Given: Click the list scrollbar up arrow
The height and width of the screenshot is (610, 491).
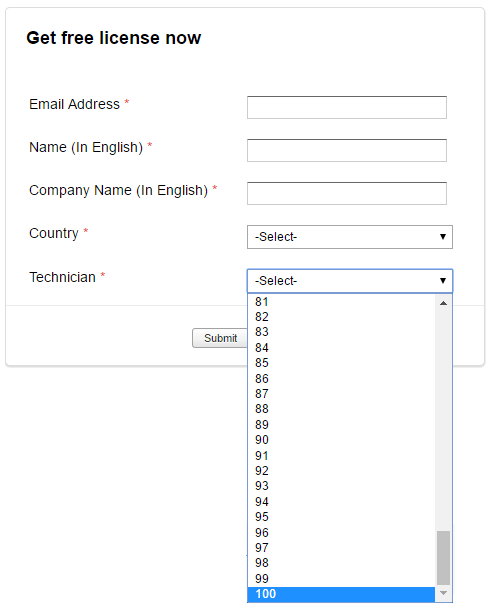Looking at the screenshot, I should click(443, 303).
